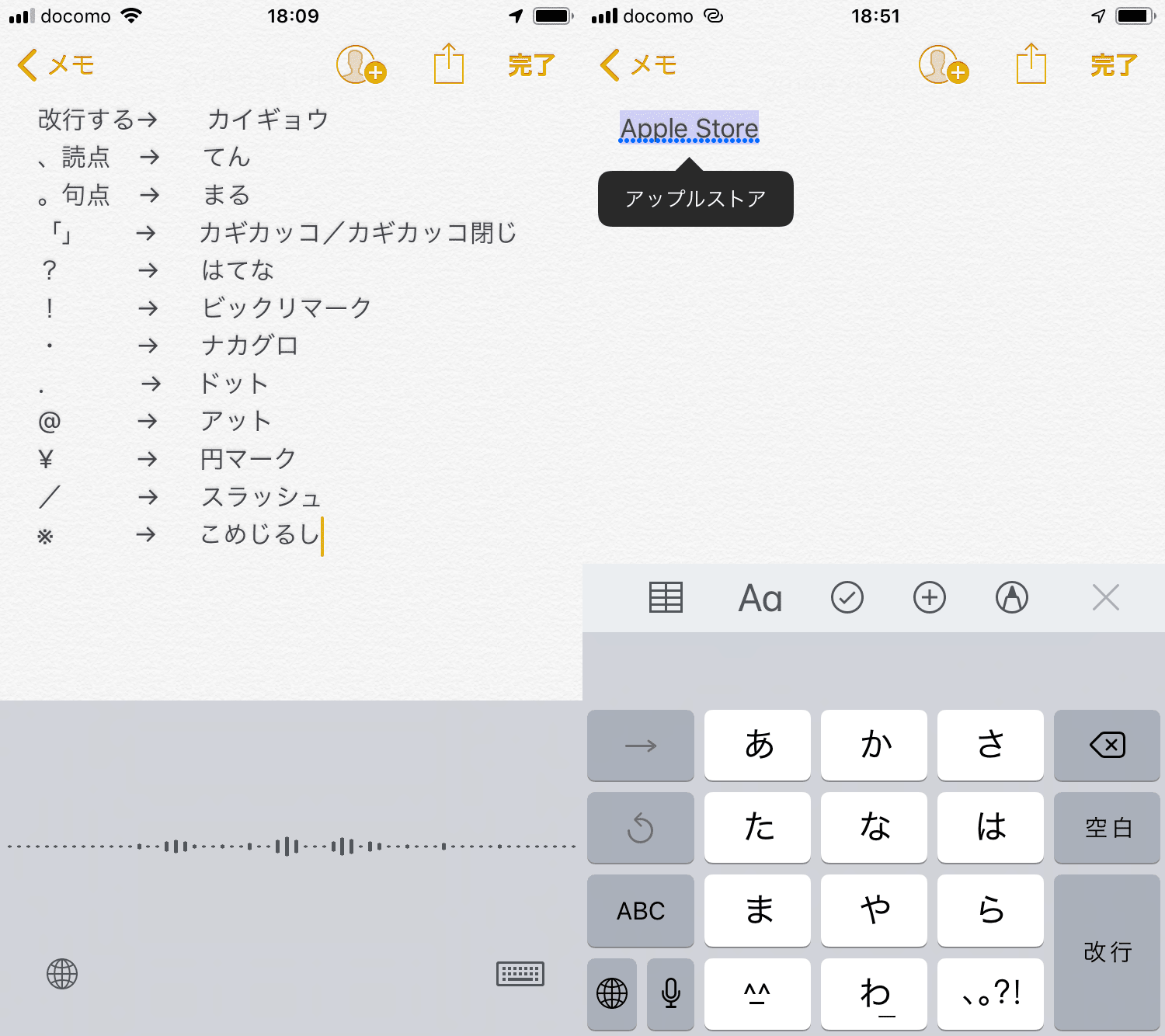Tap the 円マーク text
Image resolution: width=1165 pixels, height=1036 pixels.
tap(249, 458)
